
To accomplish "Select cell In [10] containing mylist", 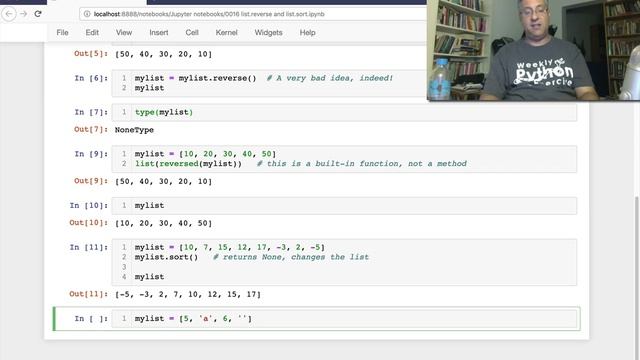I will (344, 206).
